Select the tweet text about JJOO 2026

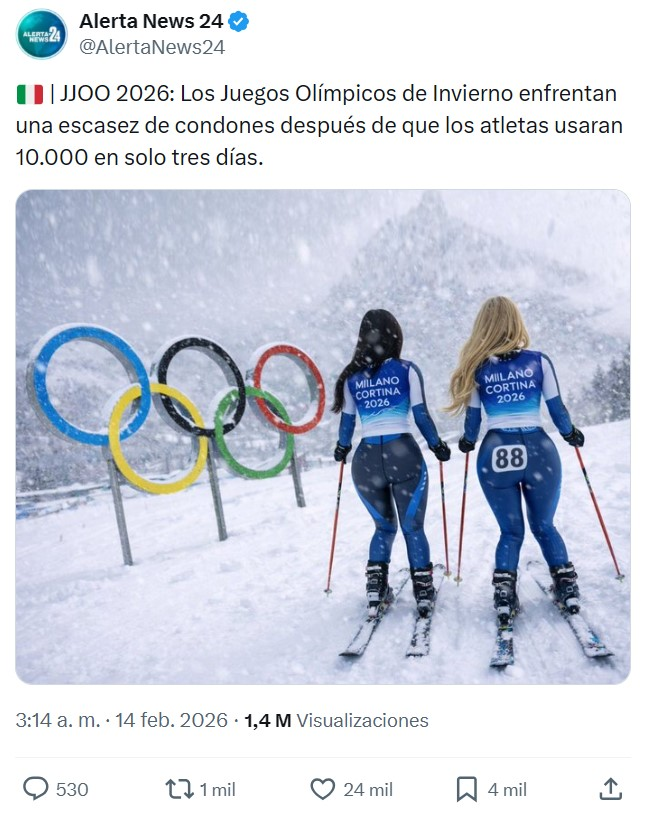pos(319,126)
